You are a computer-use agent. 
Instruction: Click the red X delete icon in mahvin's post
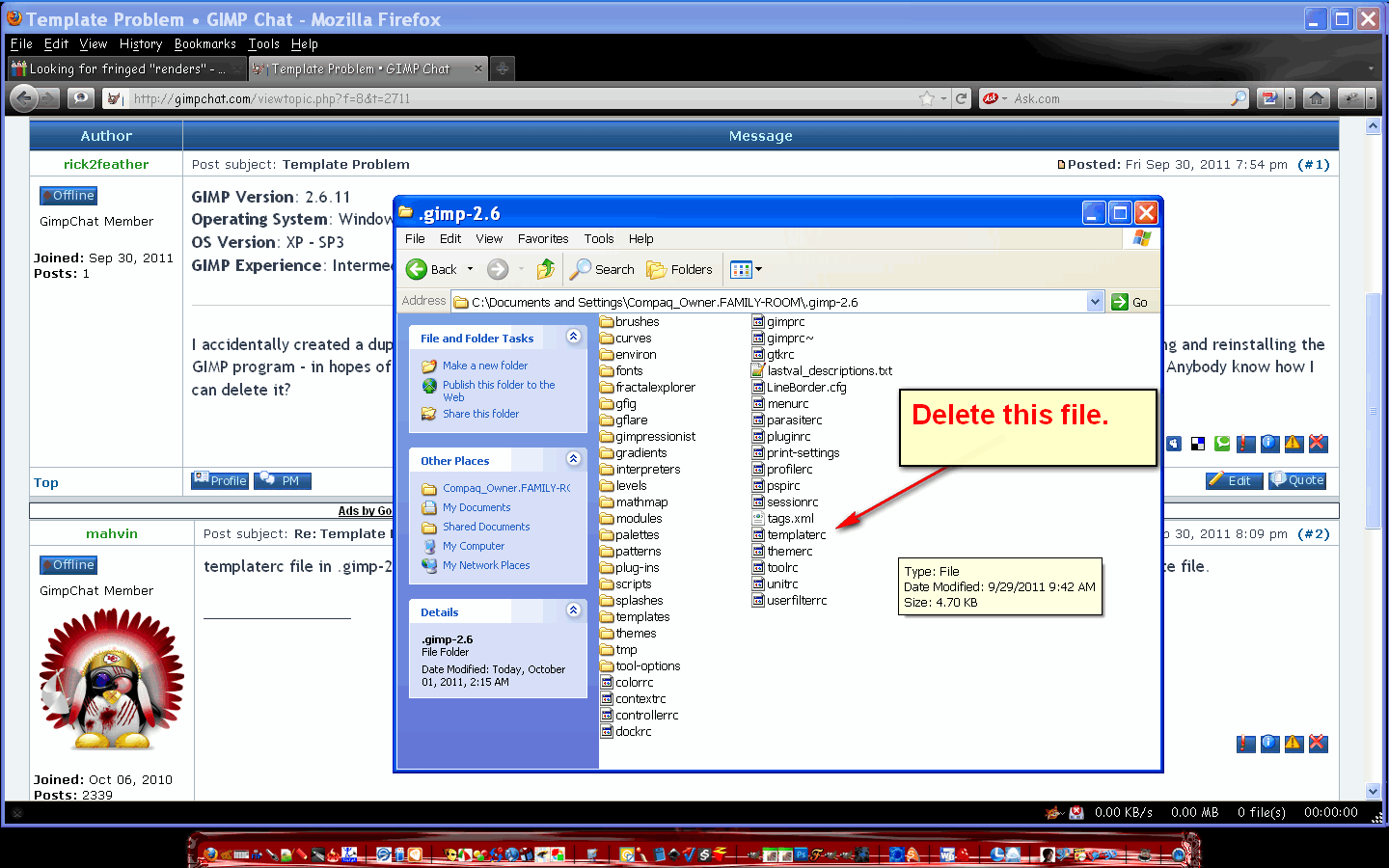pos(1318,744)
